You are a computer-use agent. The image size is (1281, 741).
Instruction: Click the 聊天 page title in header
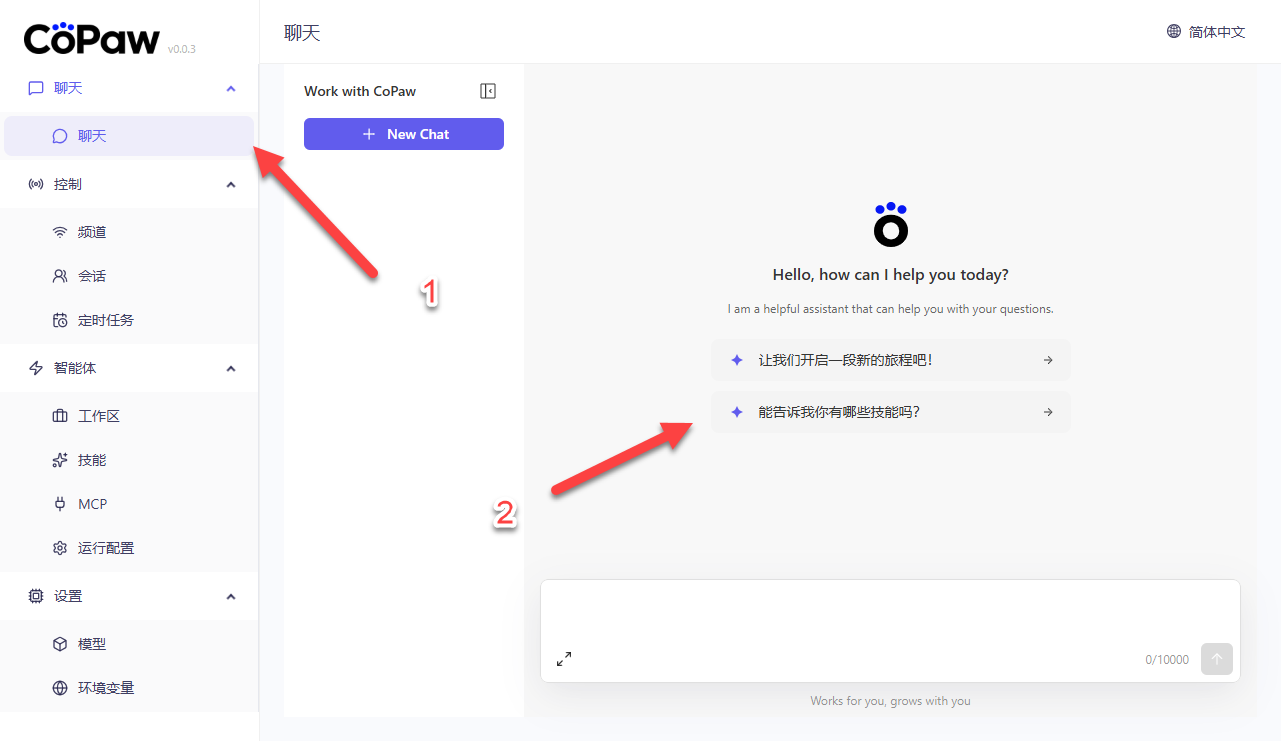pos(302,33)
